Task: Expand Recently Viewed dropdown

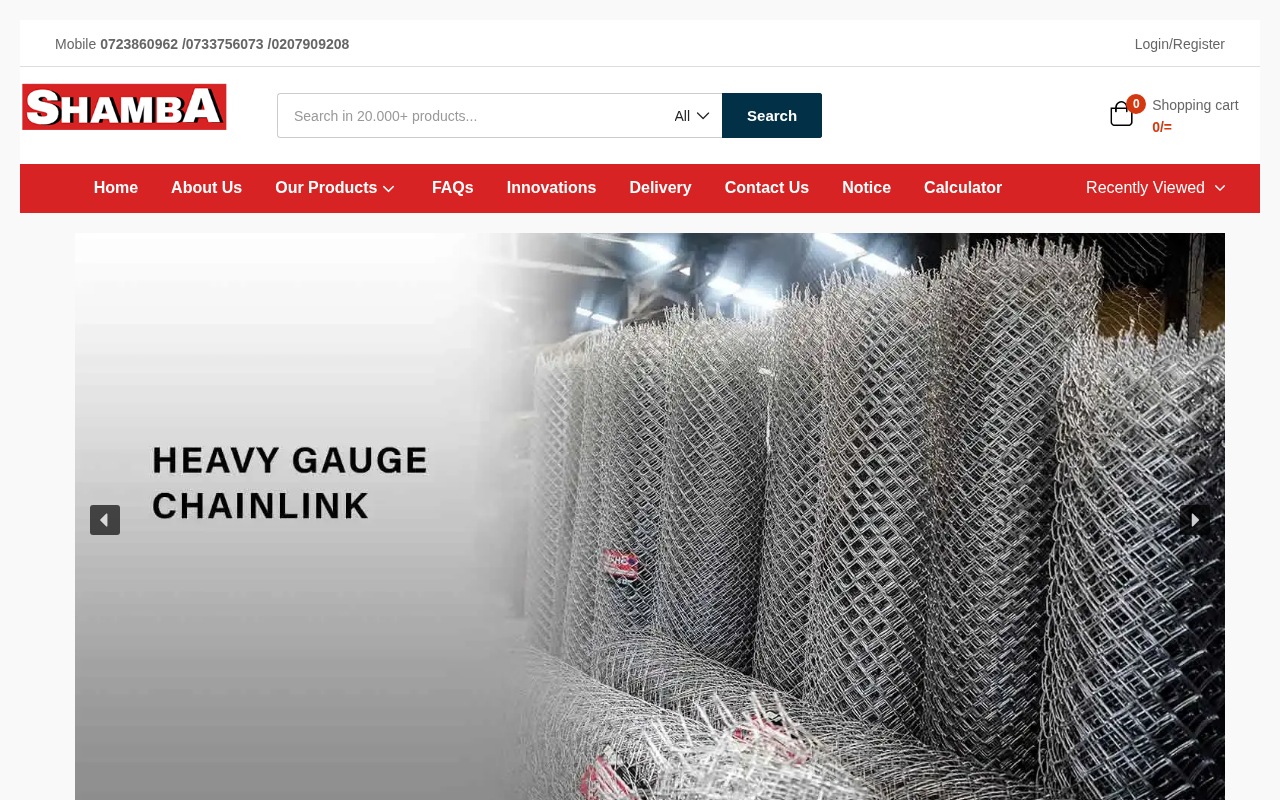Action: pyautogui.click(x=1156, y=188)
